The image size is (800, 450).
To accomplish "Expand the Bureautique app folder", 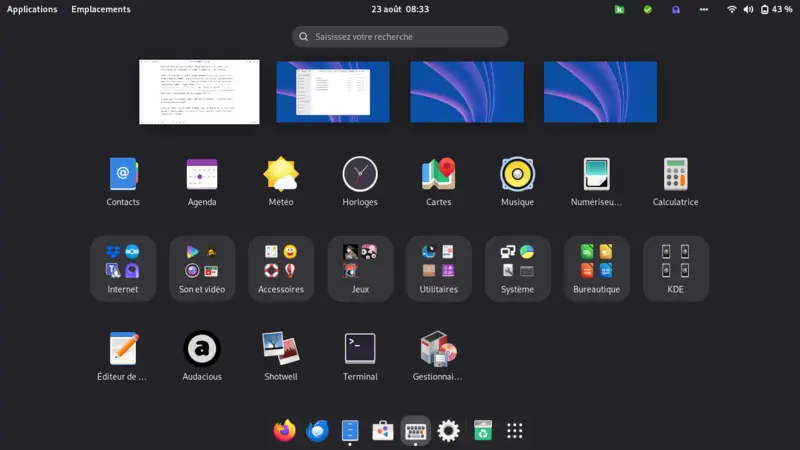I will (596, 267).
